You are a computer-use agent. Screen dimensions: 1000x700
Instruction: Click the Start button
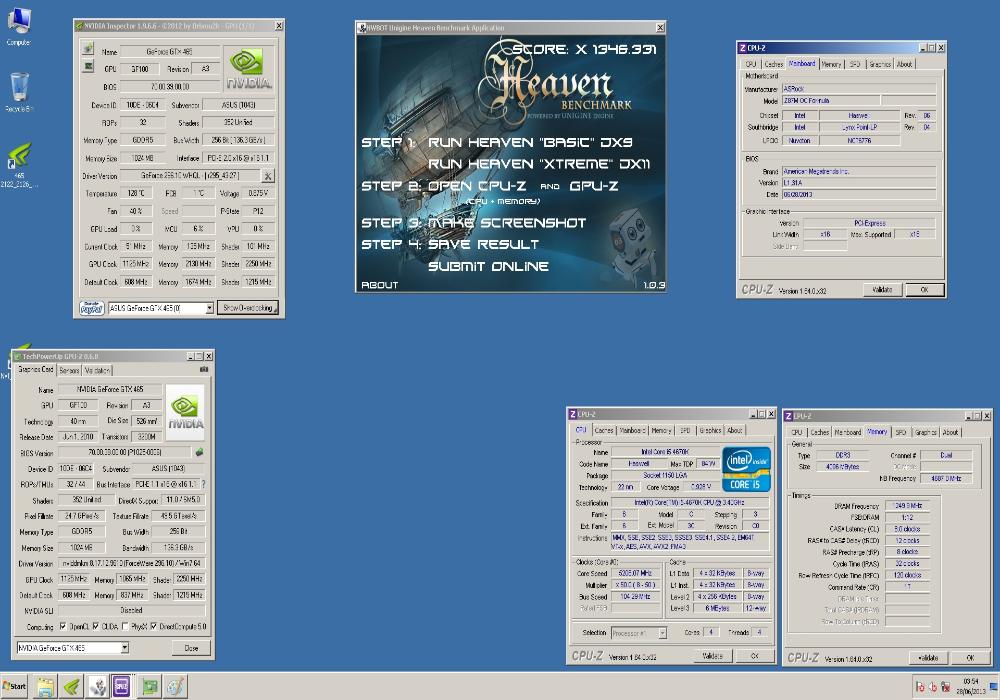pos(14,687)
